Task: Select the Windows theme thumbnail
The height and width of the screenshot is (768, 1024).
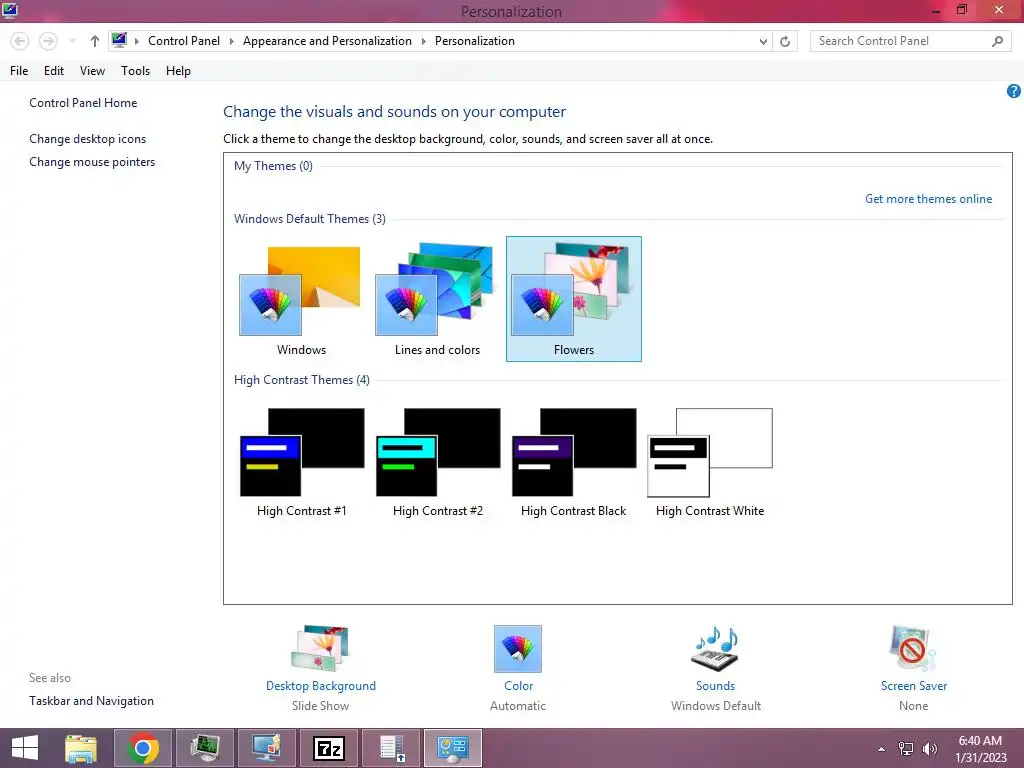Action: [x=301, y=299]
